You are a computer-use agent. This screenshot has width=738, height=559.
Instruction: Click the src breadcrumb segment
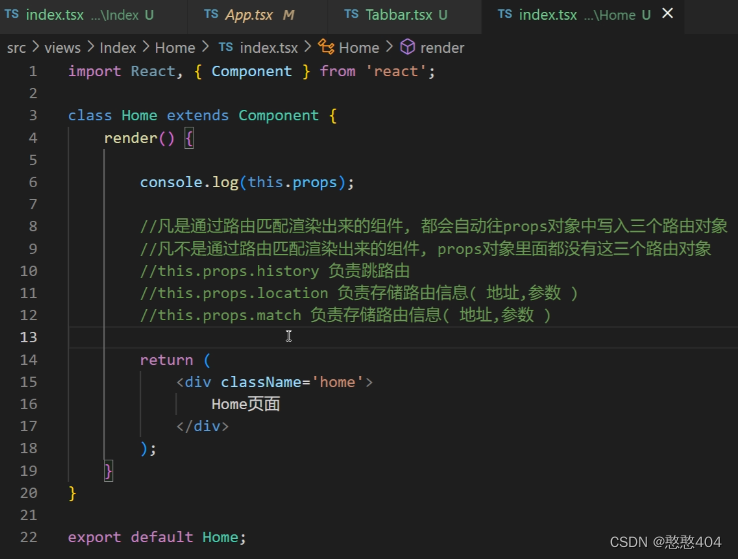click(x=16, y=48)
